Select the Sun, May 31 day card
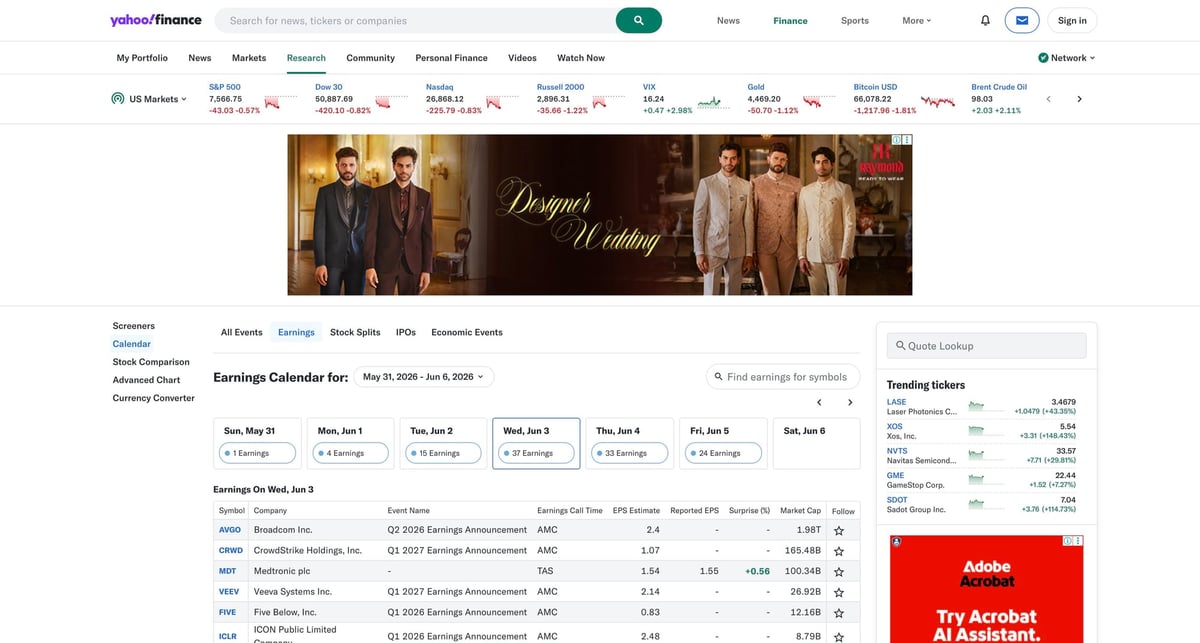 257,443
